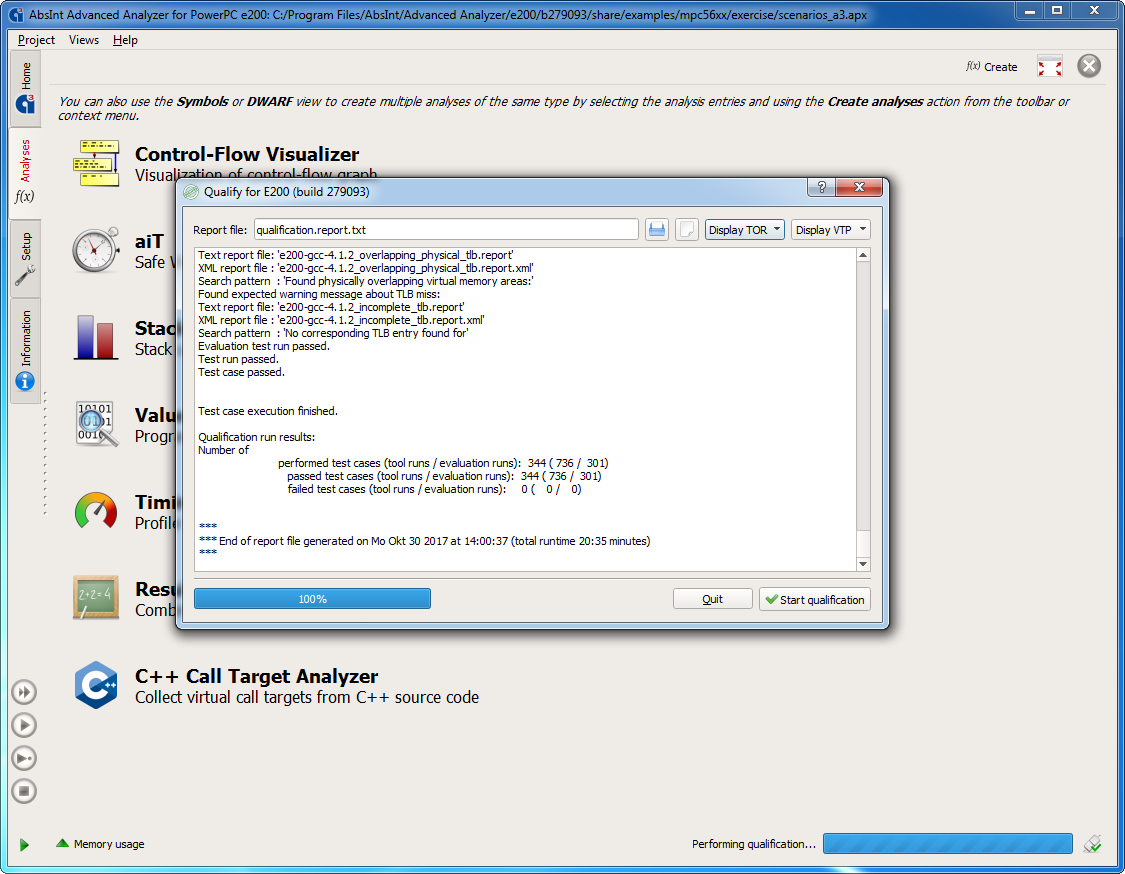This screenshot has width=1125, height=874.
Task: Open the Help menu
Action: (x=125, y=40)
